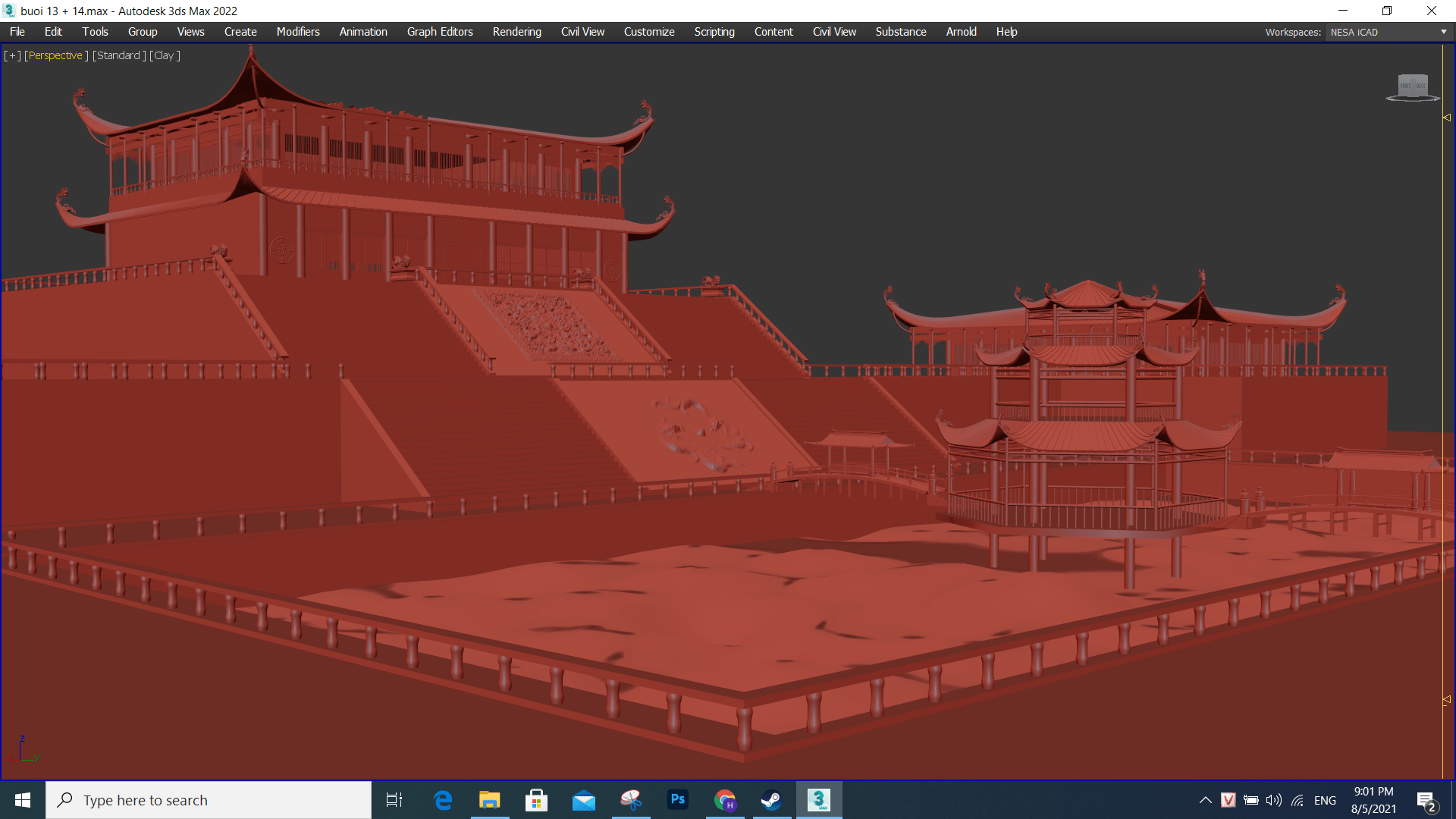Open the Standard shading label menu

coord(118,55)
